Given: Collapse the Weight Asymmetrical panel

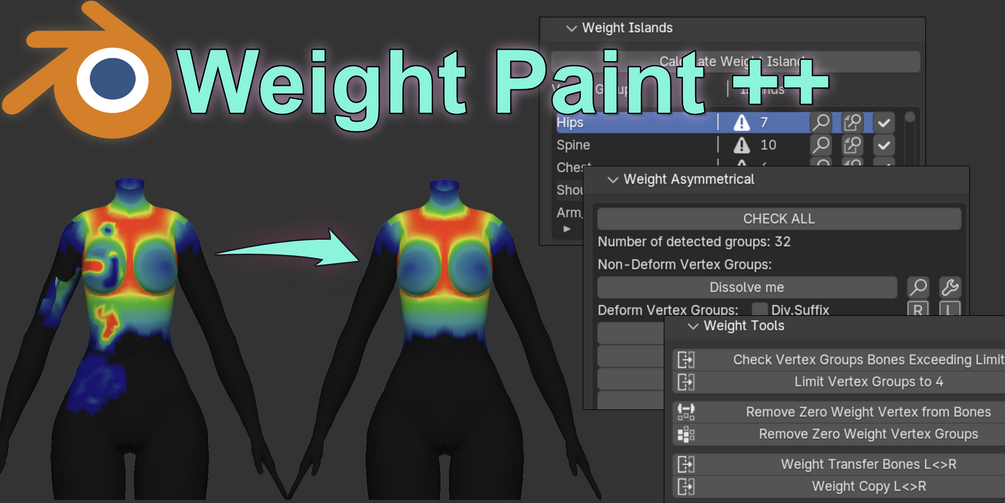Looking at the screenshot, I should point(613,180).
